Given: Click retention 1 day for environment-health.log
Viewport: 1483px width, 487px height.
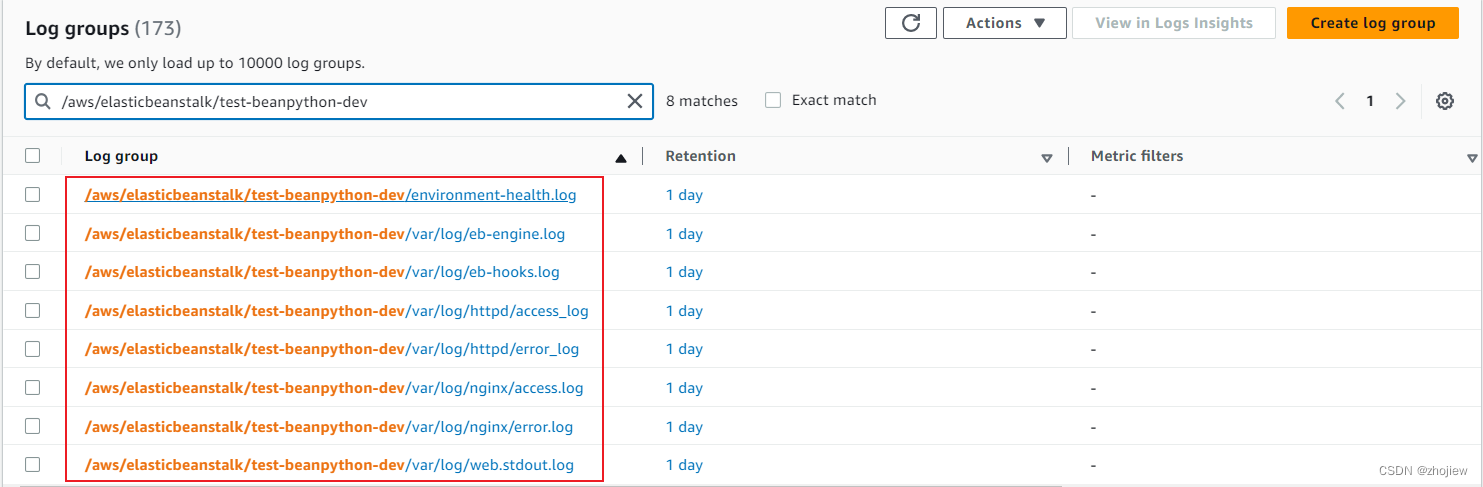Looking at the screenshot, I should point(685,195).
